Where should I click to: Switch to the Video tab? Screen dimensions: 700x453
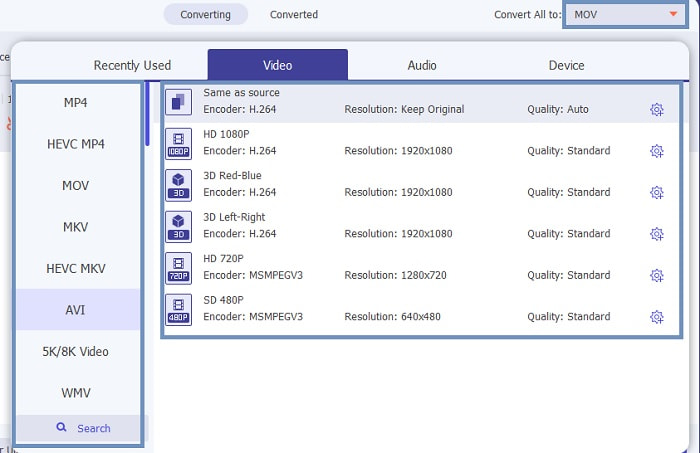point(277,65)
